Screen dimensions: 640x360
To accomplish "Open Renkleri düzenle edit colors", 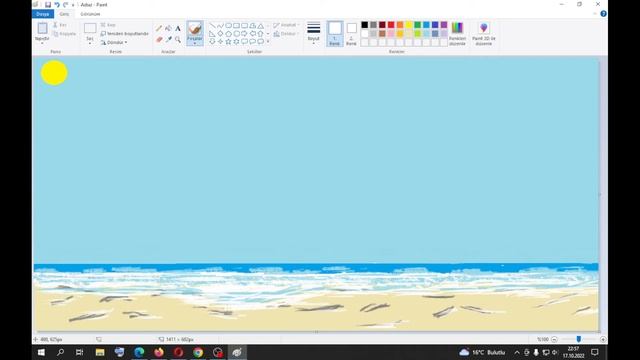I will [457, 33].
